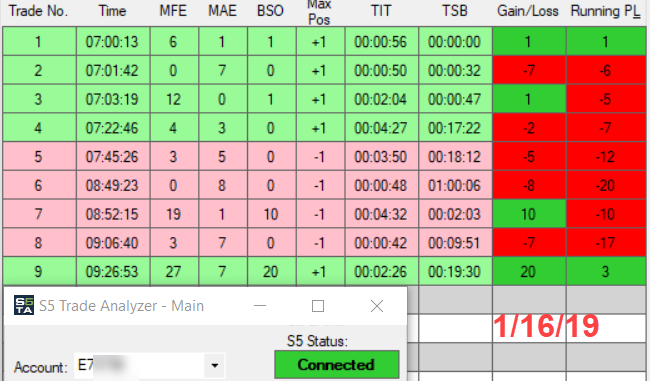Click the Trade No. column header
This screenshot has width=650, height=381.
39,11
